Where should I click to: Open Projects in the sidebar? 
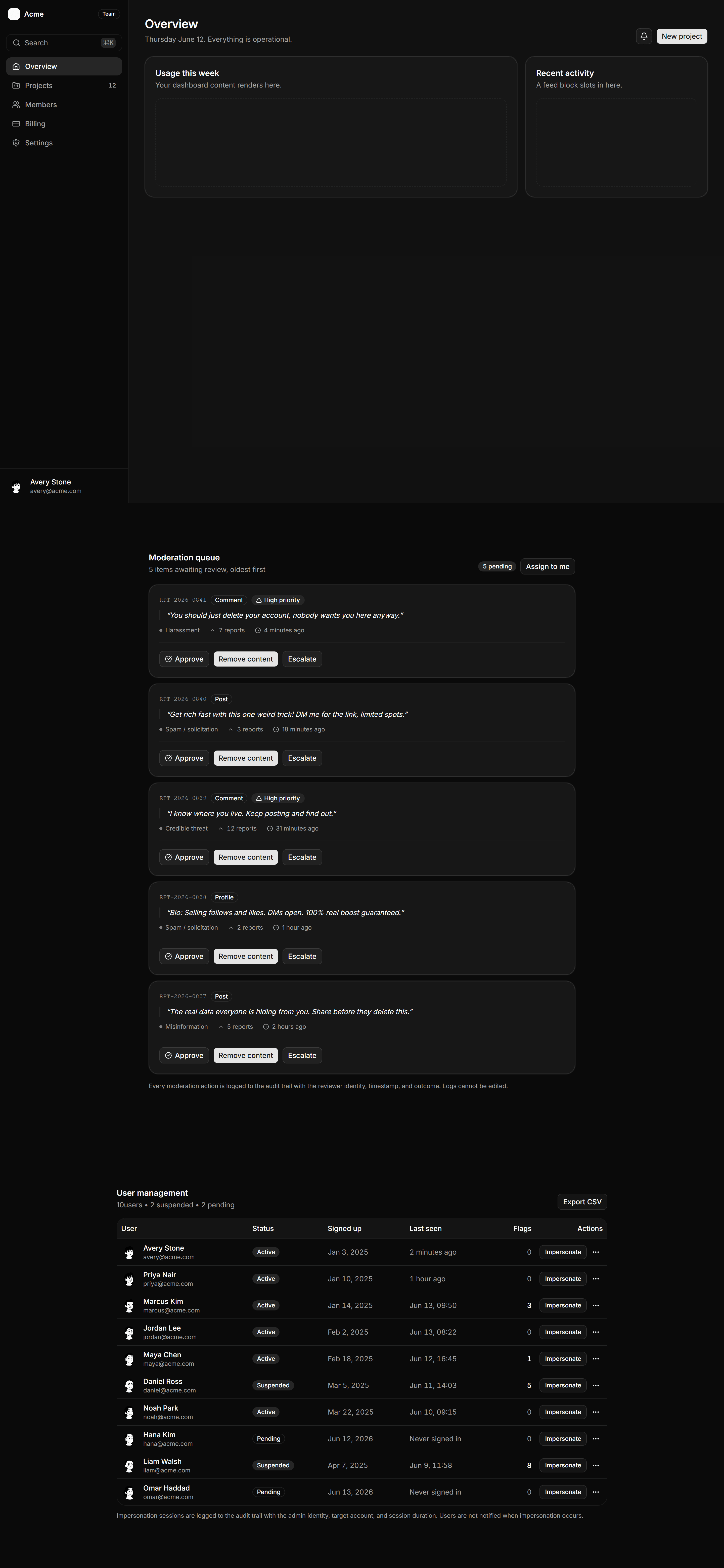[x=64, y=85]
